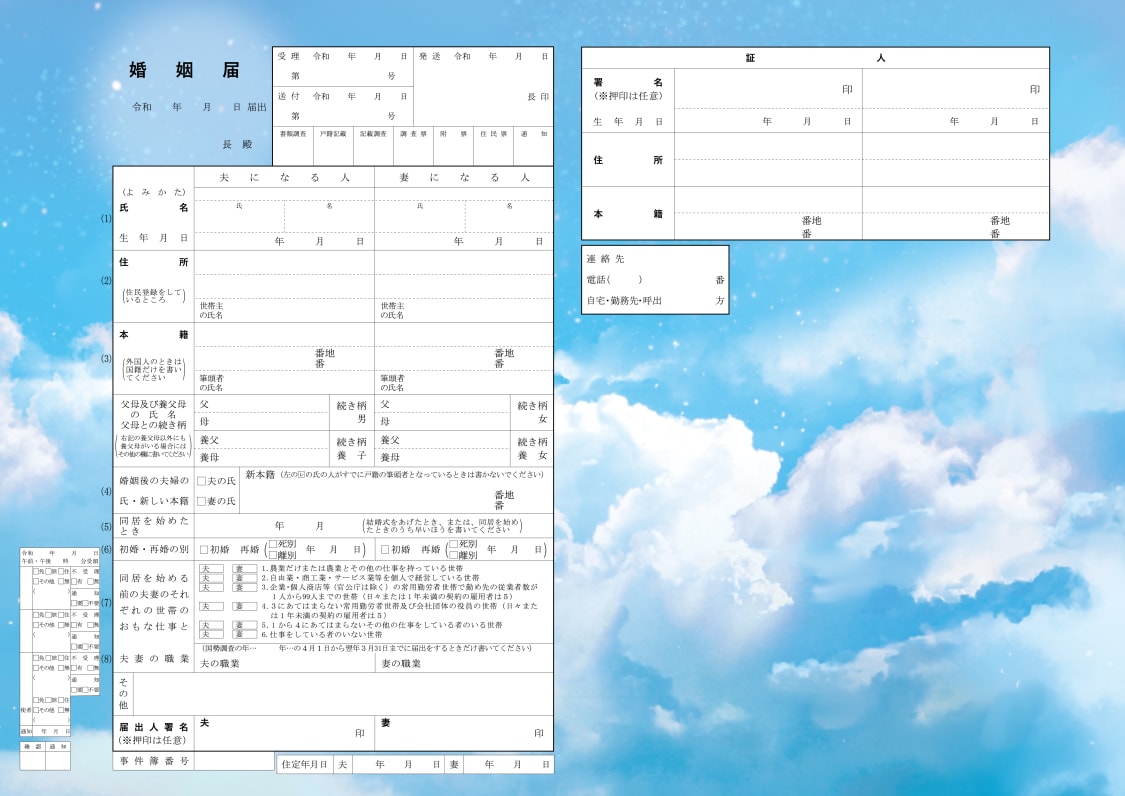Tick 離別 checkbox in wife's column

pyautogui.click(x=453, y=555)
